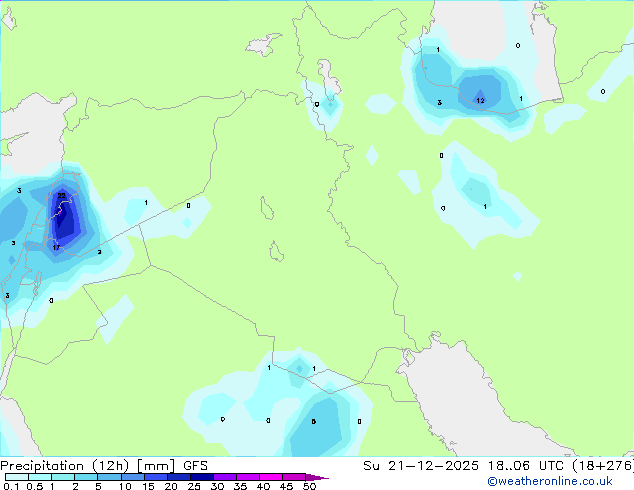
Task: Click the legend label 0.5
Action: pyautogui.click(x=35, y=486)
